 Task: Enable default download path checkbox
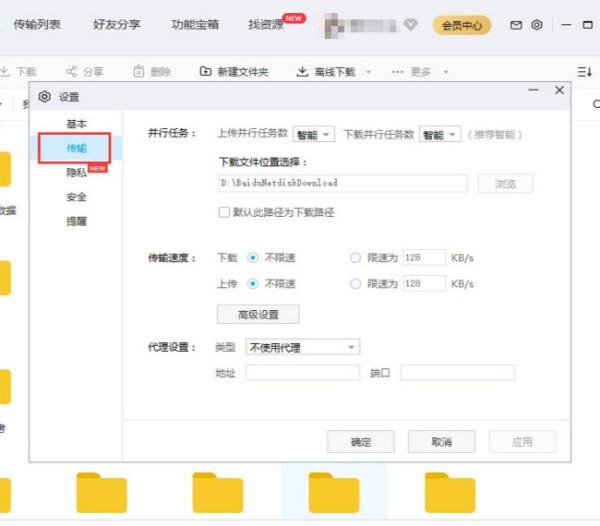224,212
